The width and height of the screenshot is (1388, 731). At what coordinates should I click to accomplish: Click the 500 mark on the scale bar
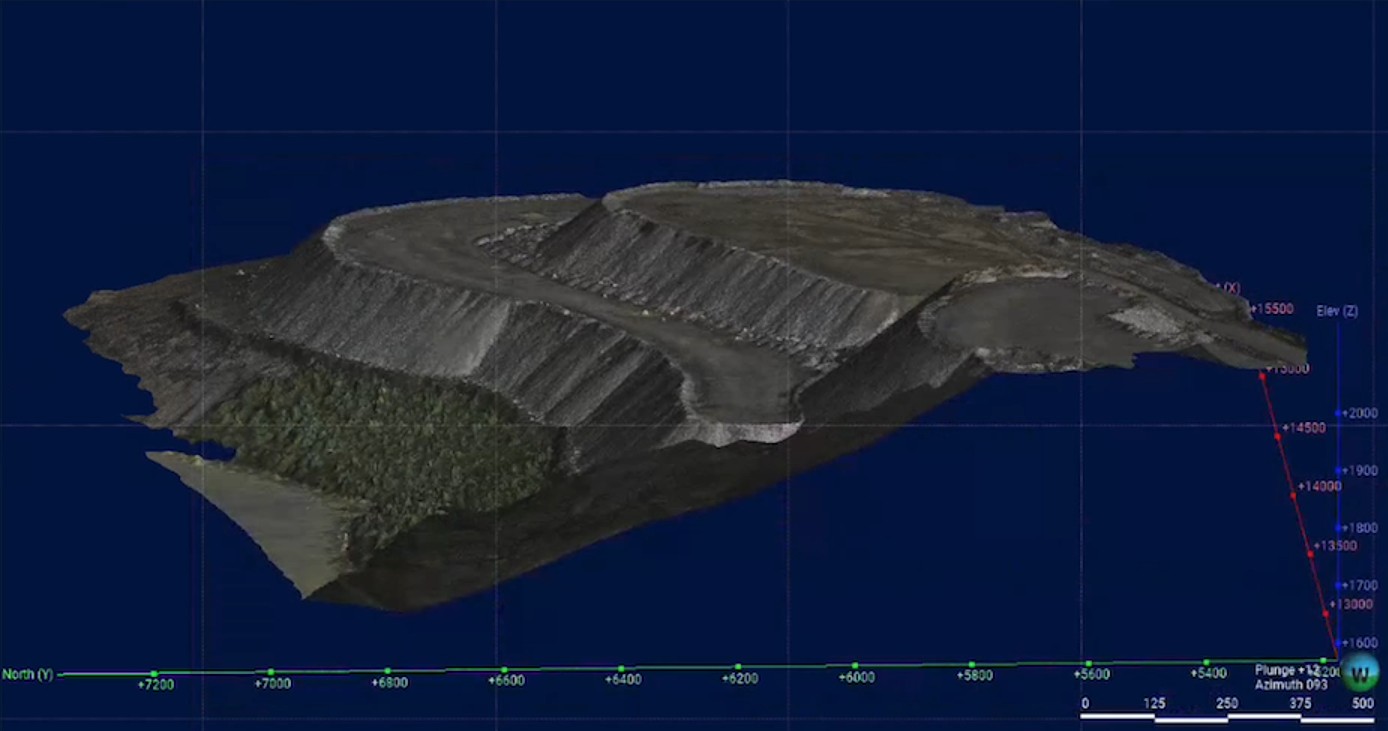click(1363, 704)
